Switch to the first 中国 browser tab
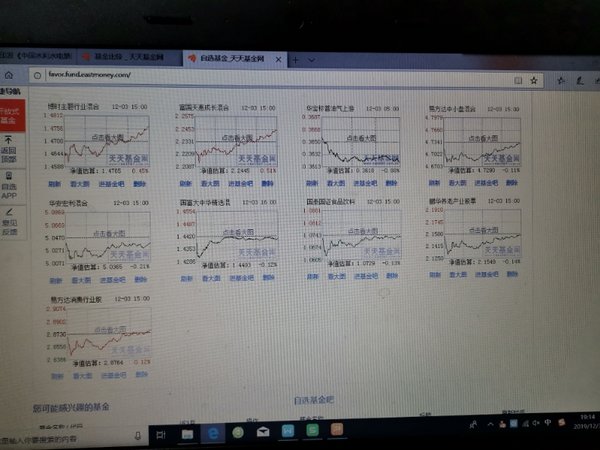 coord(38,56)
